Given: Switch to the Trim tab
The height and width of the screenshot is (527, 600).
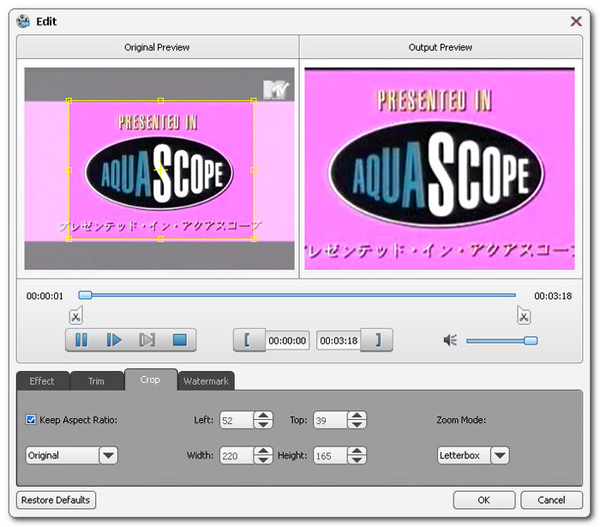Looking at the screenshot, I should (x=96, y=381).
